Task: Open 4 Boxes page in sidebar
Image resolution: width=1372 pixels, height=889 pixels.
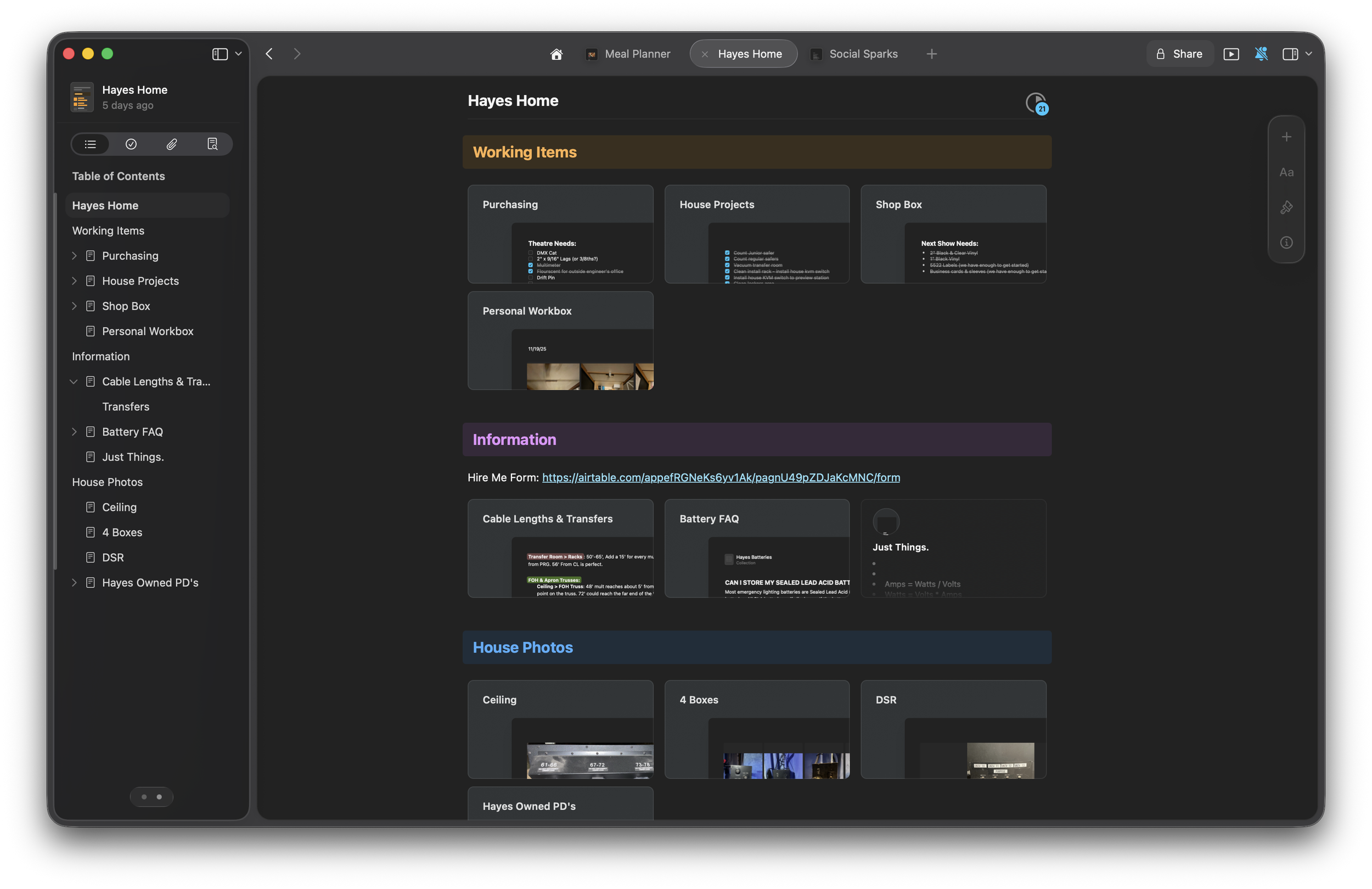Action: (x=122, y=532)
